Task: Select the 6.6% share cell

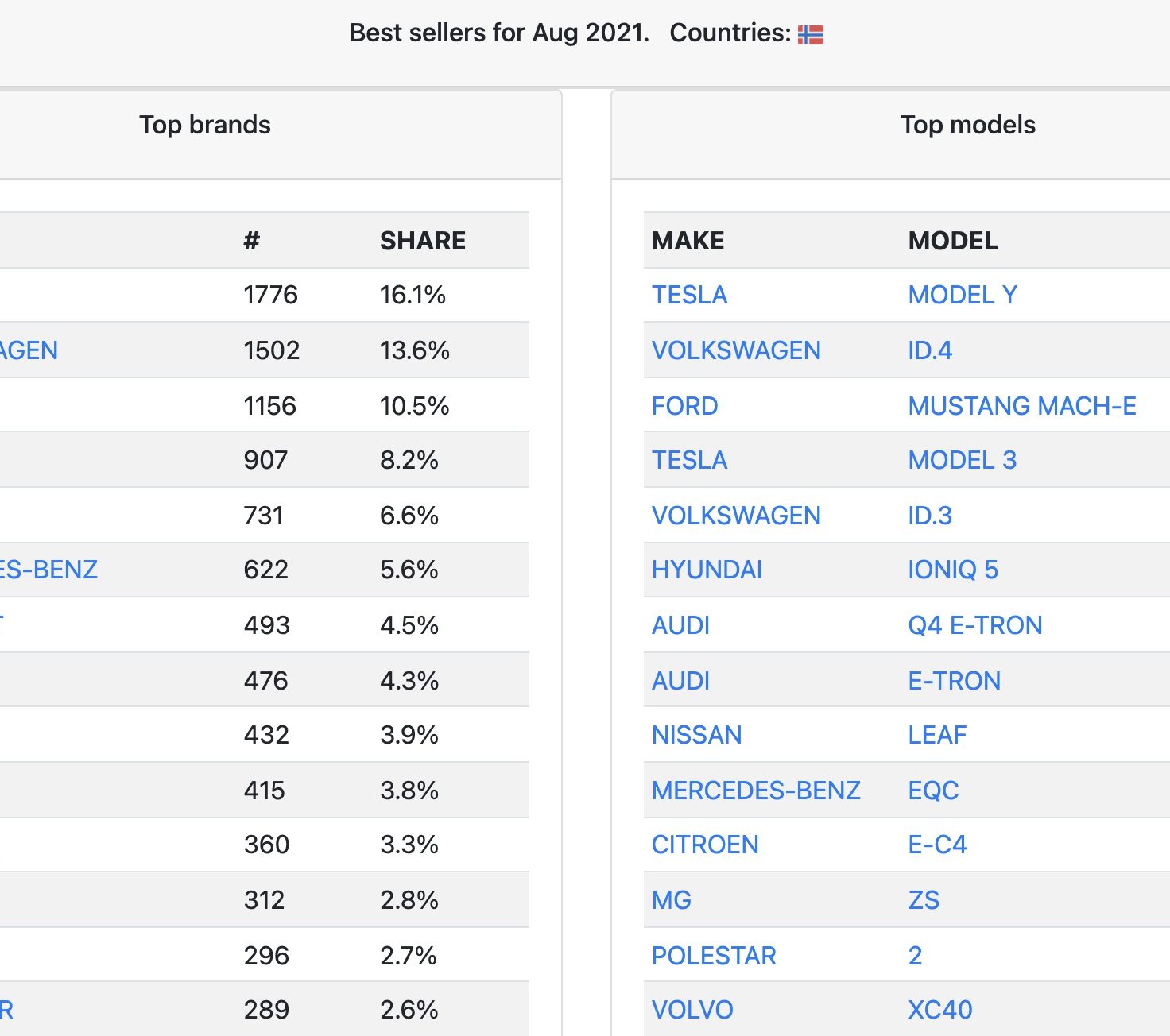Action: 409,516
